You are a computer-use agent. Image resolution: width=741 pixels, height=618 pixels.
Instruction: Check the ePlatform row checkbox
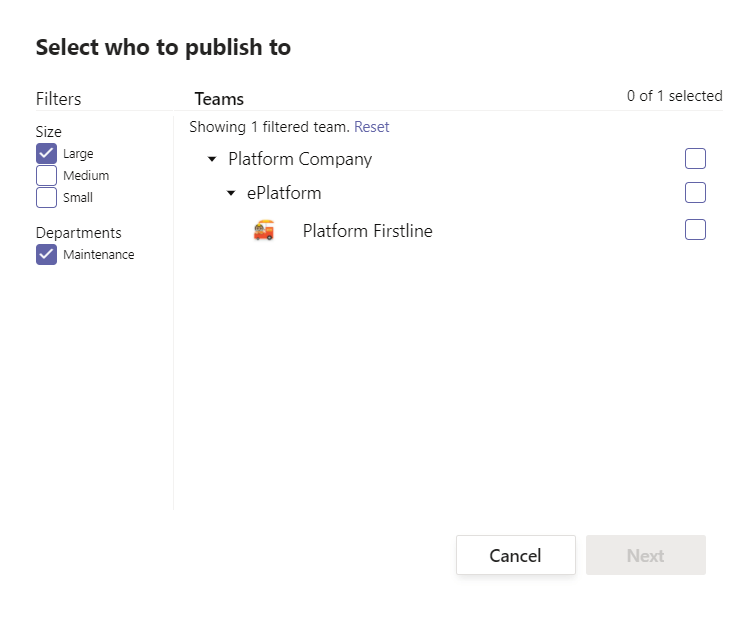point(695,193)
